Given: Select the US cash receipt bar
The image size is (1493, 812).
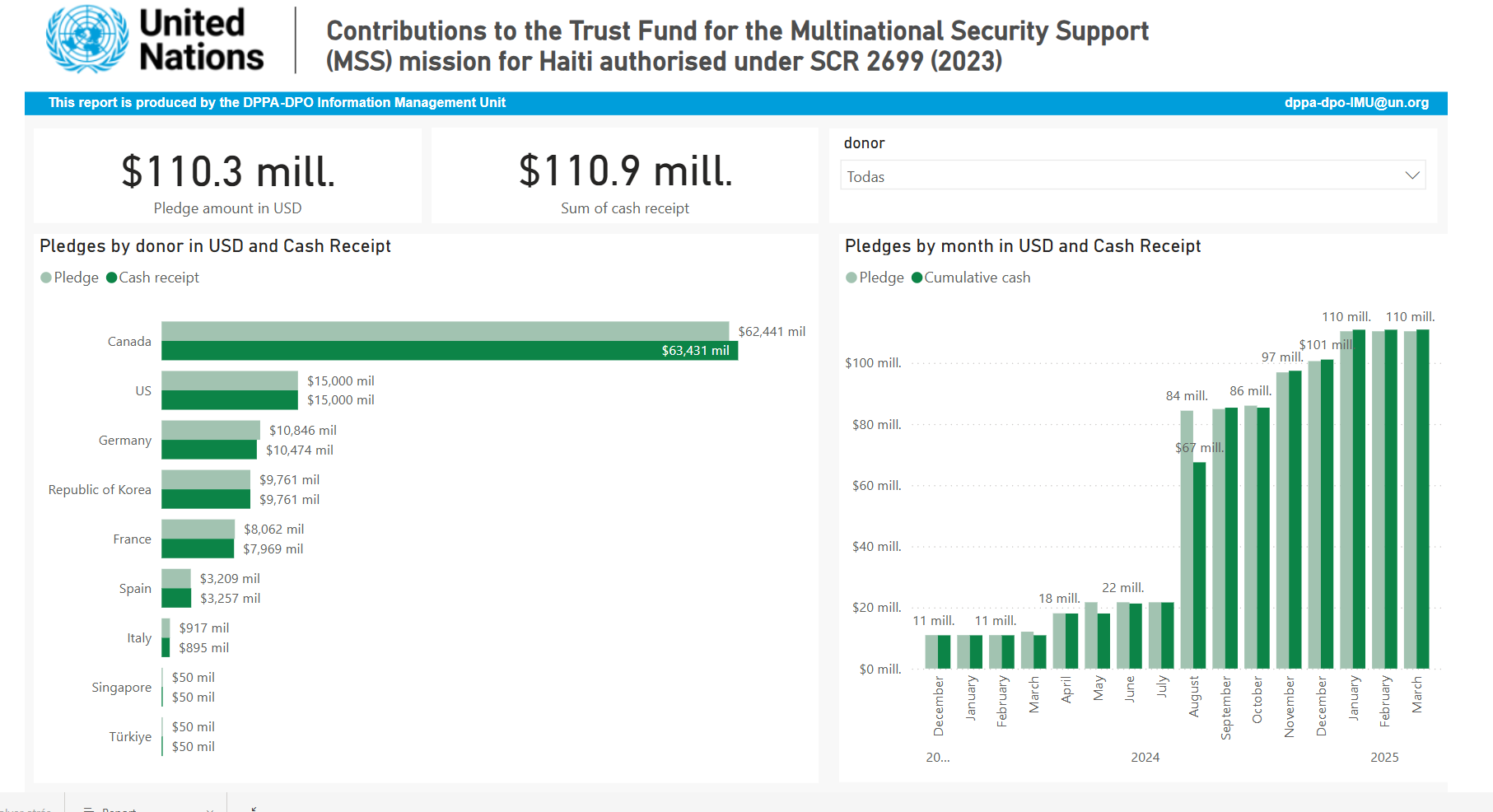Looking at the screenshot, I should click(229, 400).
